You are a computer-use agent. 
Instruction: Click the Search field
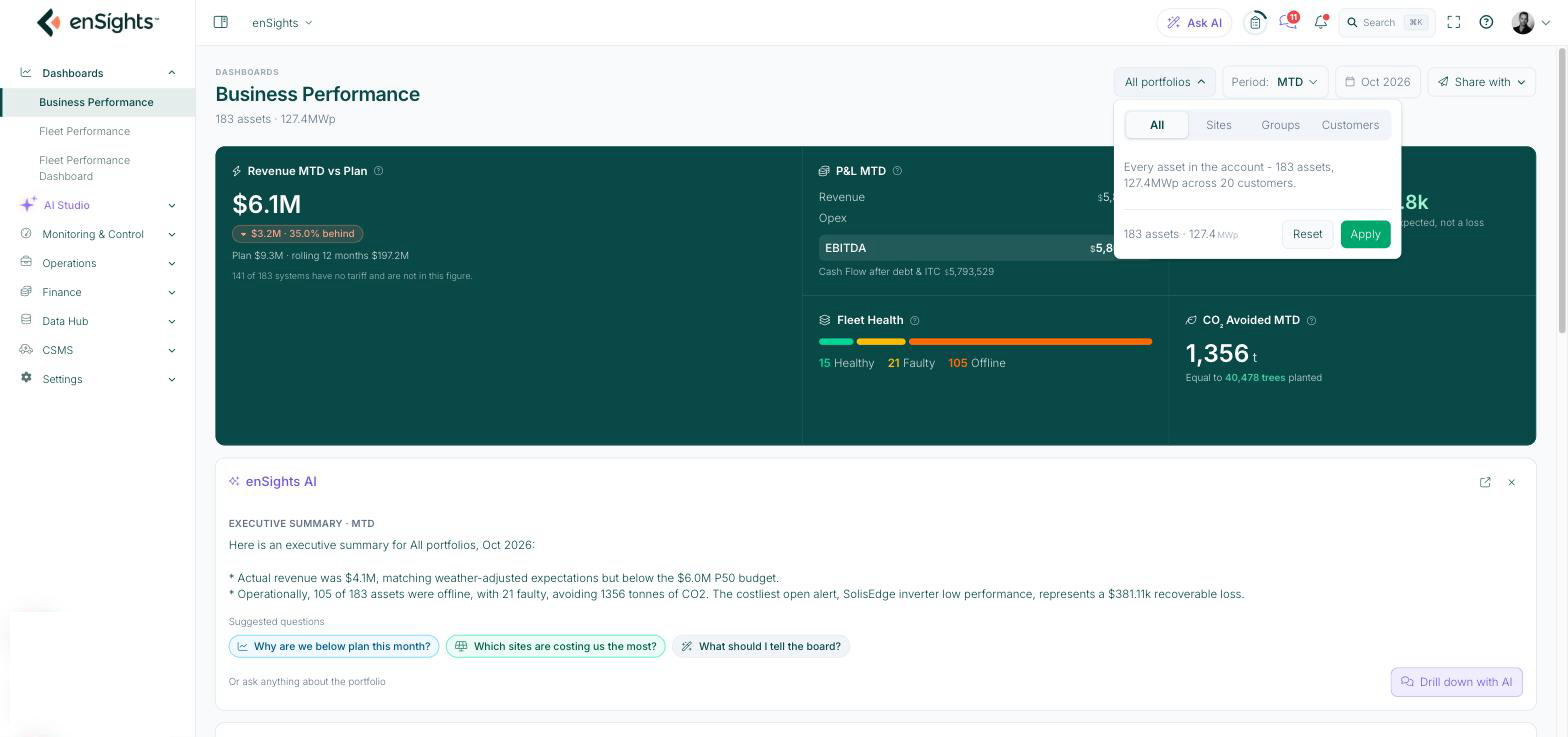point(1387,22)
